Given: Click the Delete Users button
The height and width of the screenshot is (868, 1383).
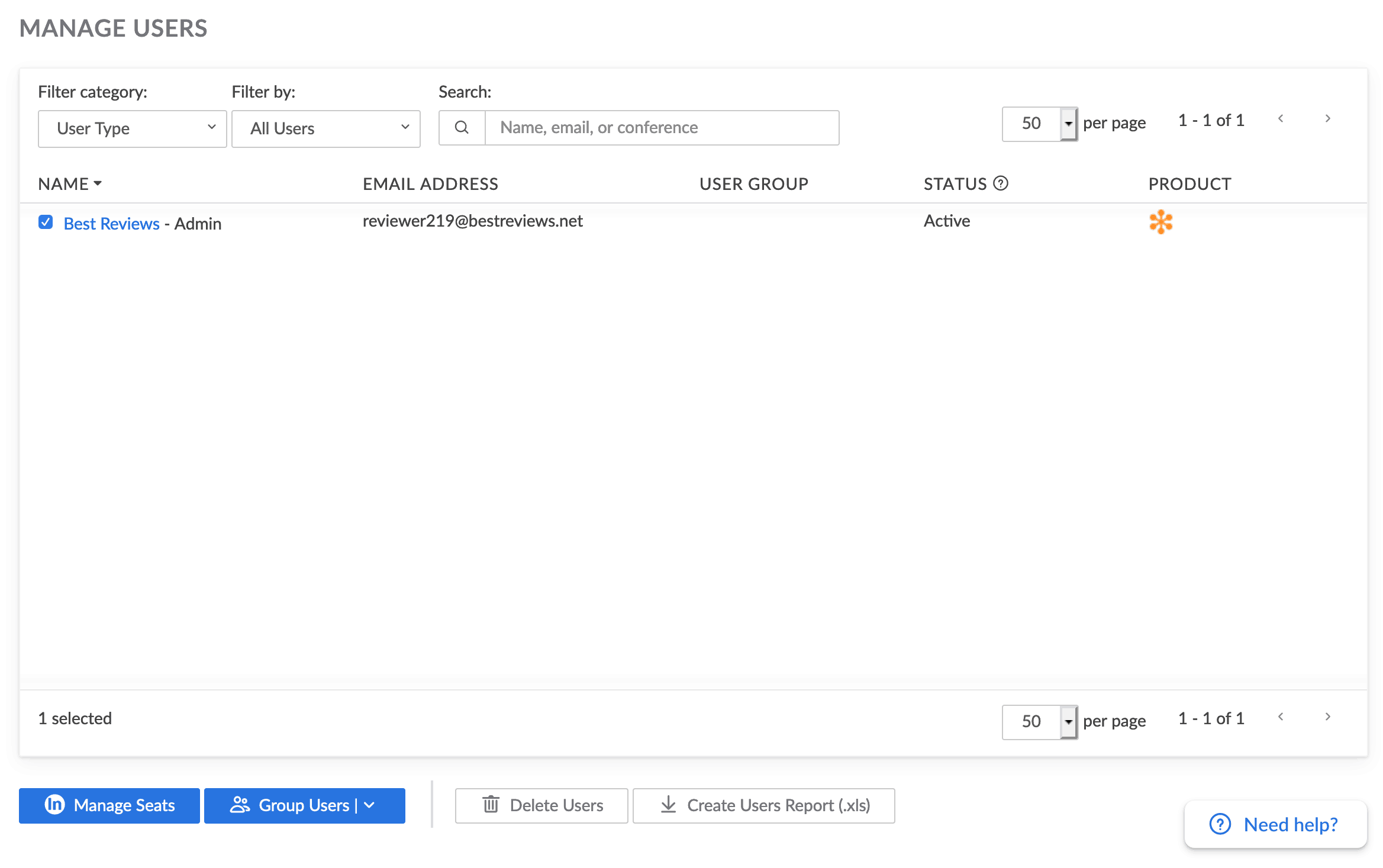Looking at the screenshot, I should point(541,805).
